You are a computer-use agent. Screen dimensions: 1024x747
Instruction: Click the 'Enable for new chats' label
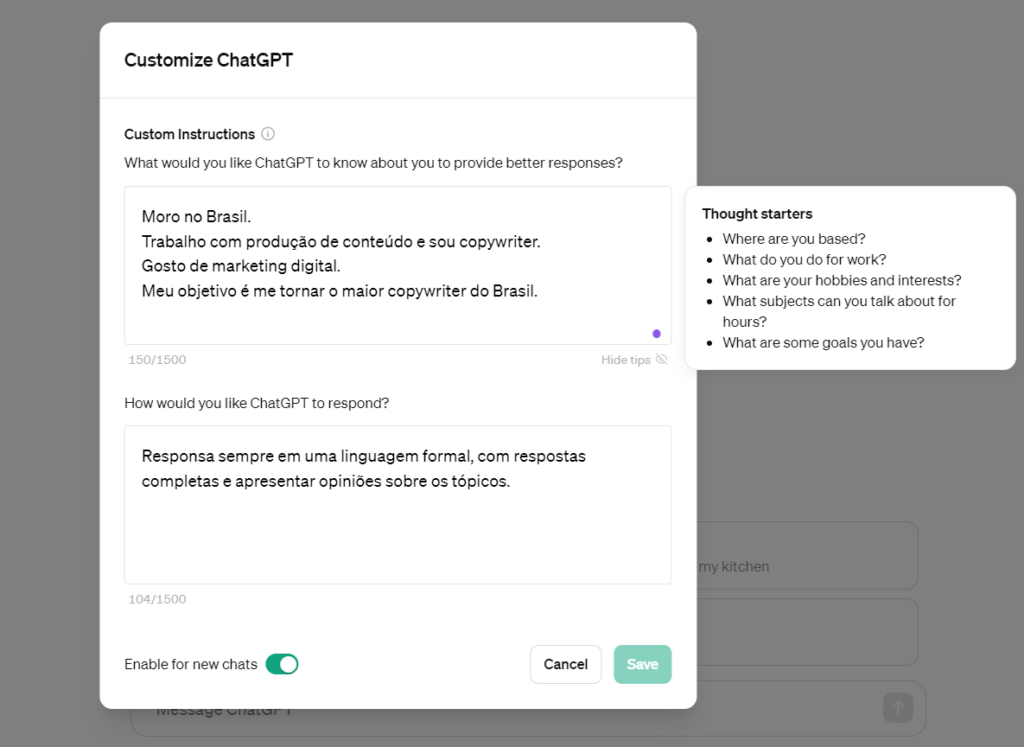coord(191,664)
